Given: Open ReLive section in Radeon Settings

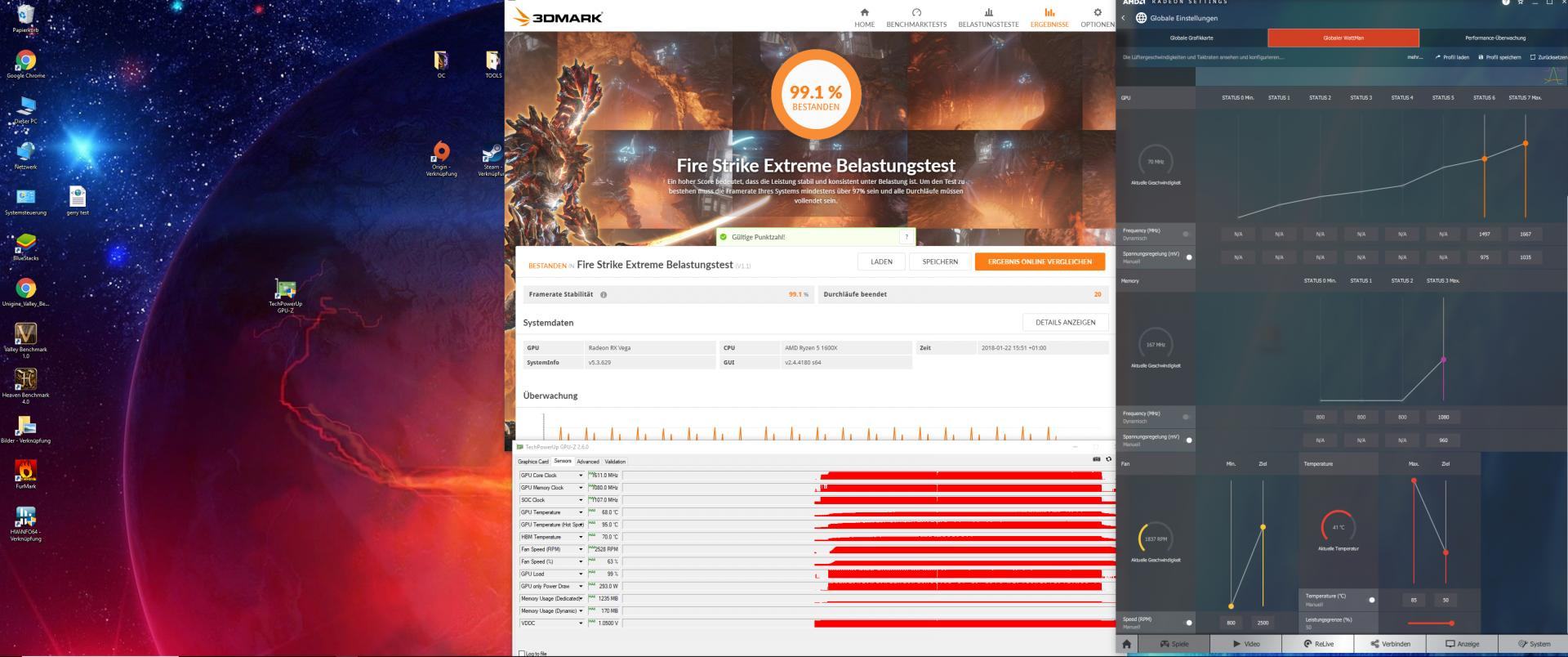Looking at the screenshot, I should pyautogui.click(x=1318, y=644).
